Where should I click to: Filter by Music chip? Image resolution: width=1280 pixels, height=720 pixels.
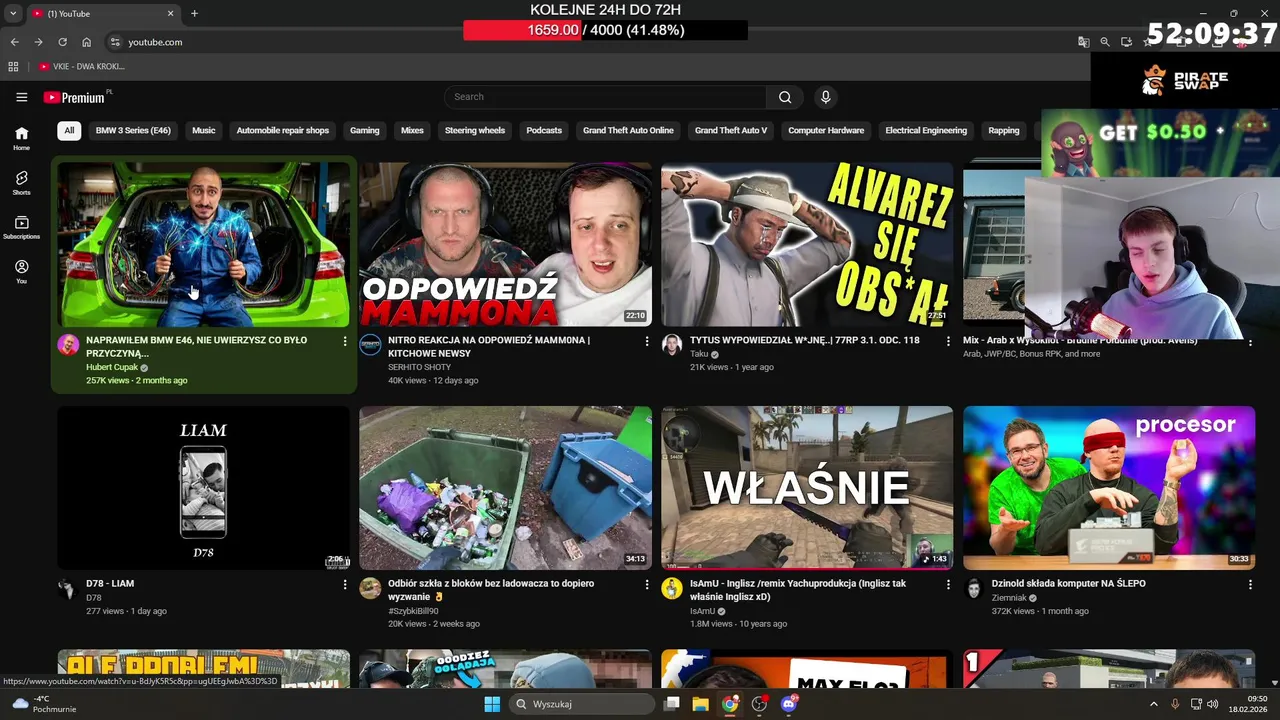click(x=203, y=130)
